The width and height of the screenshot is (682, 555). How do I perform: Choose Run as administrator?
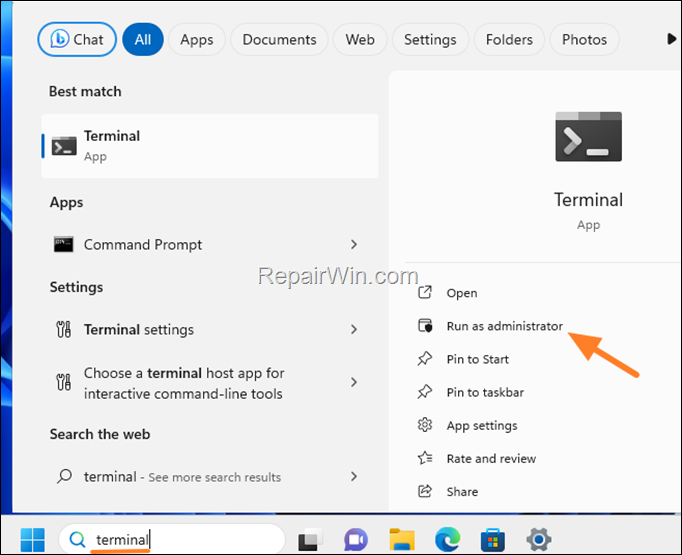pyautogui.click(x=505, y=326)
